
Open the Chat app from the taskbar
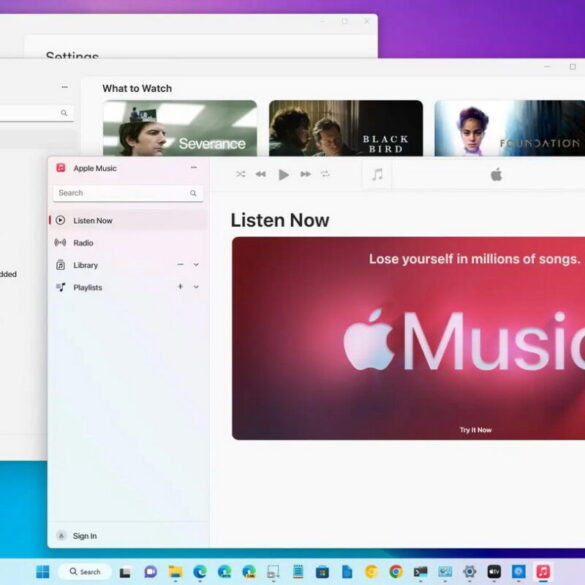pyautogui.click(x=150, y=572)
